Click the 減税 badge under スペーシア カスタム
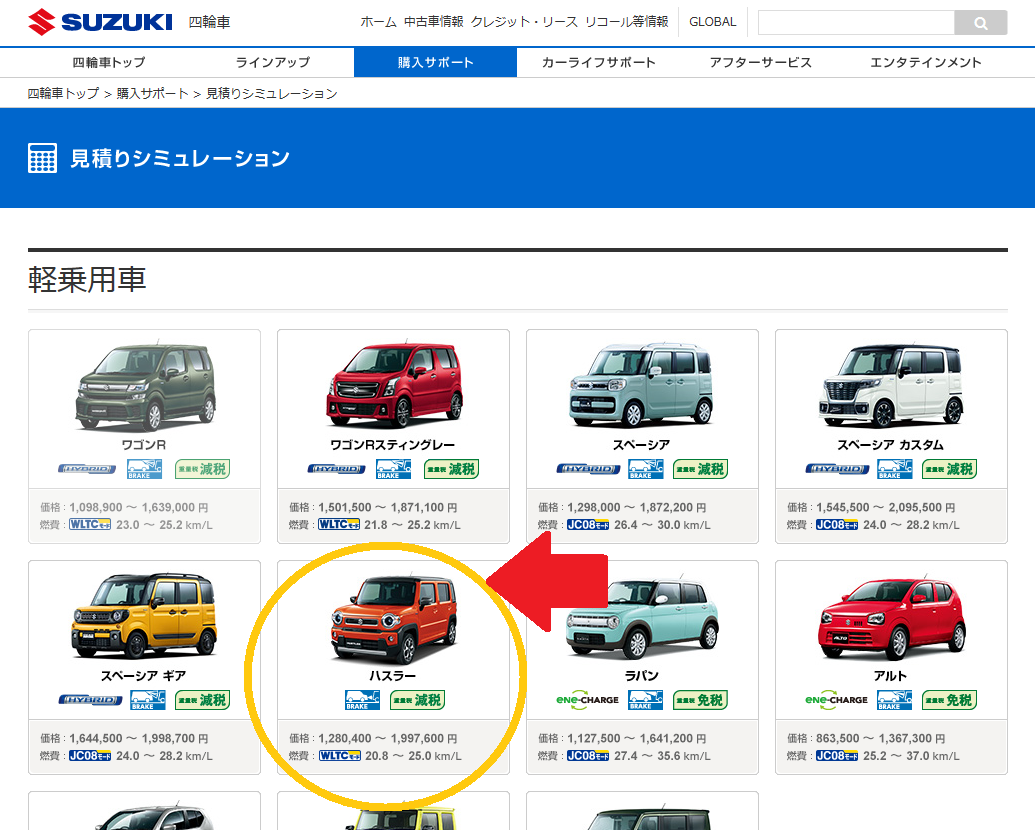This screenshot has width=1035, height=830. pyautogui.click(x=949, y=469)
